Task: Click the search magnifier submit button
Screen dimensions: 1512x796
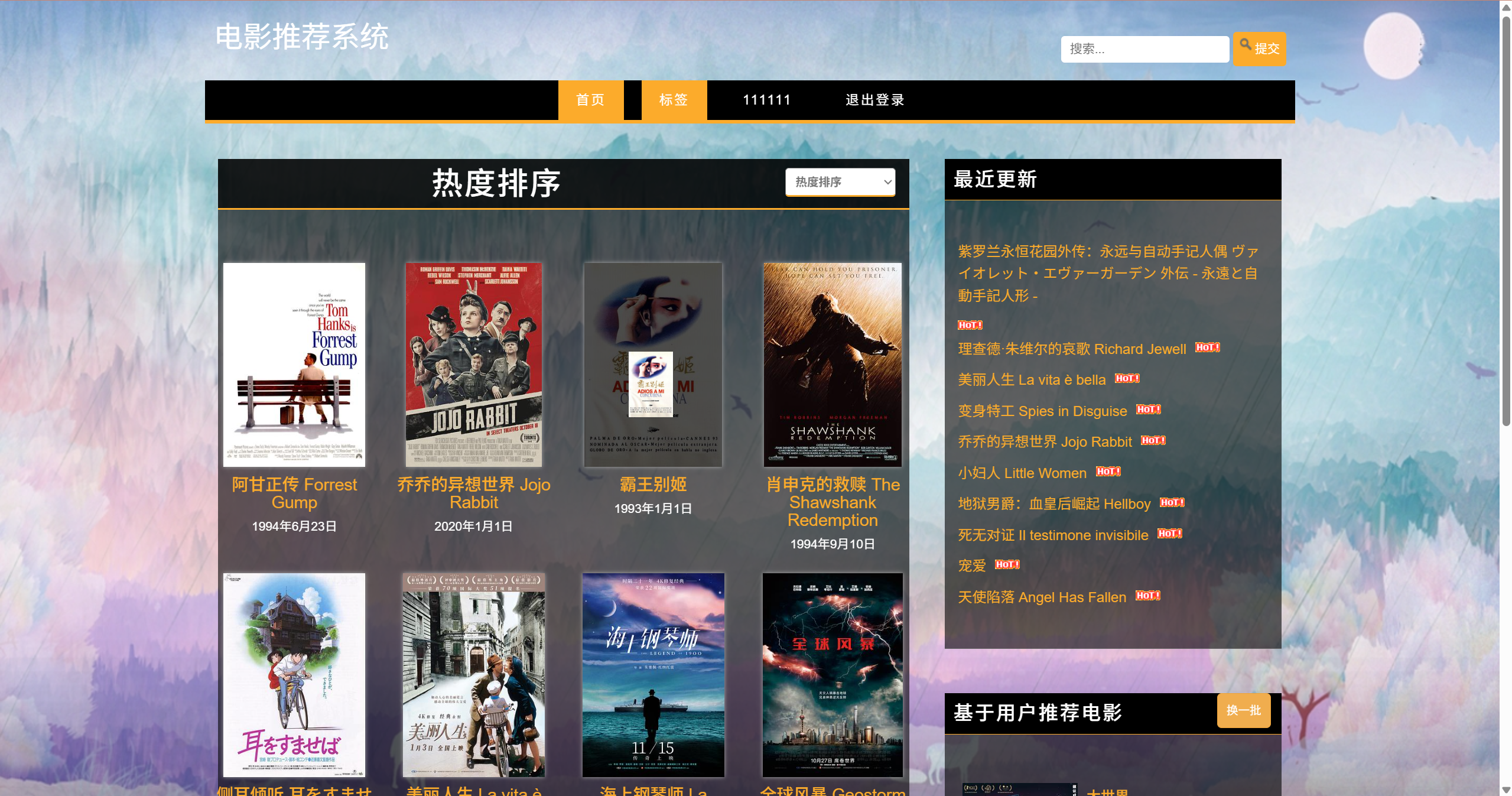Action: tap(1259, 48)
